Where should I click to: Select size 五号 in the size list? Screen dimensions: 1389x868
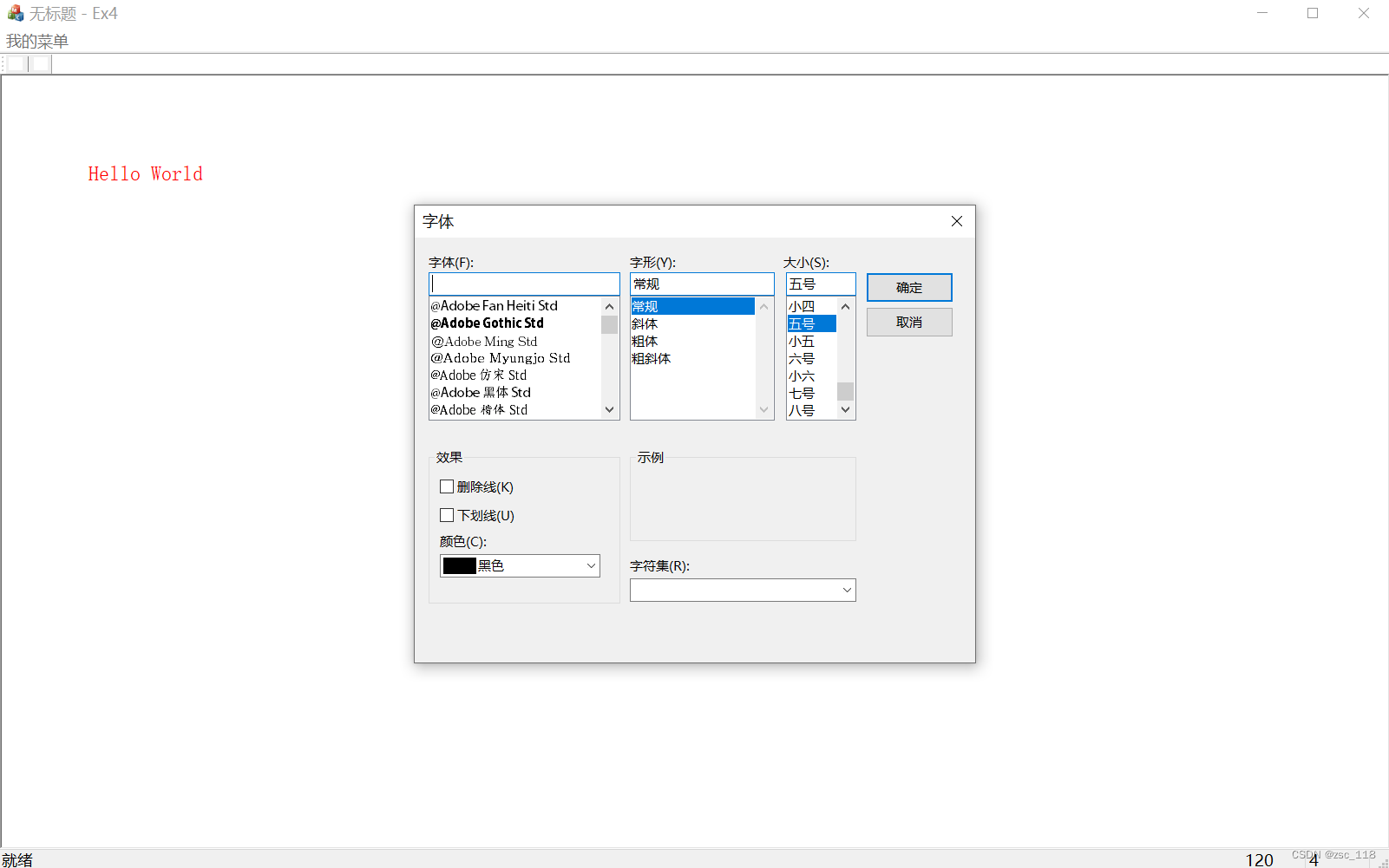click(x=811, y=323)
